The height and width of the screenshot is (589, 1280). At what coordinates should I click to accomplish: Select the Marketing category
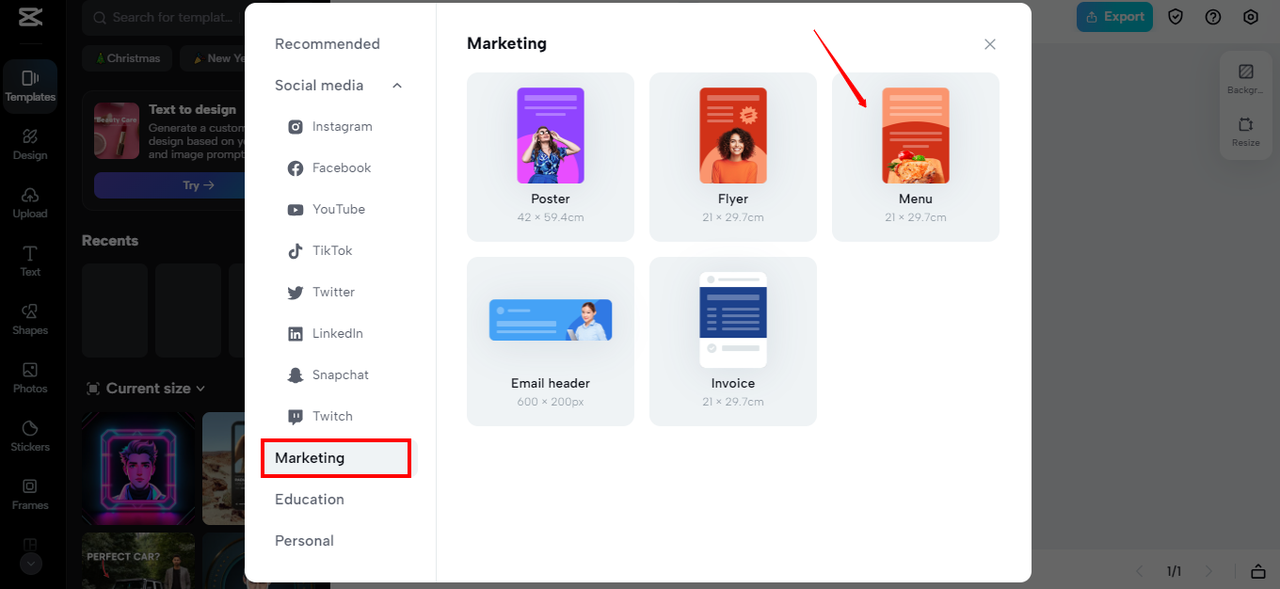point(336,458)
